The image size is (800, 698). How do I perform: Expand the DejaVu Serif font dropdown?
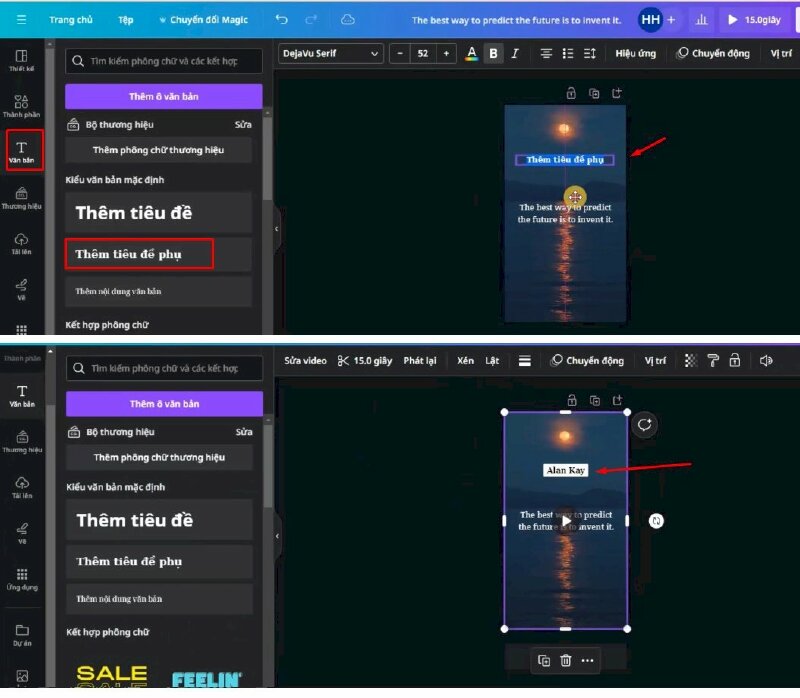click(x=331, y=53)
